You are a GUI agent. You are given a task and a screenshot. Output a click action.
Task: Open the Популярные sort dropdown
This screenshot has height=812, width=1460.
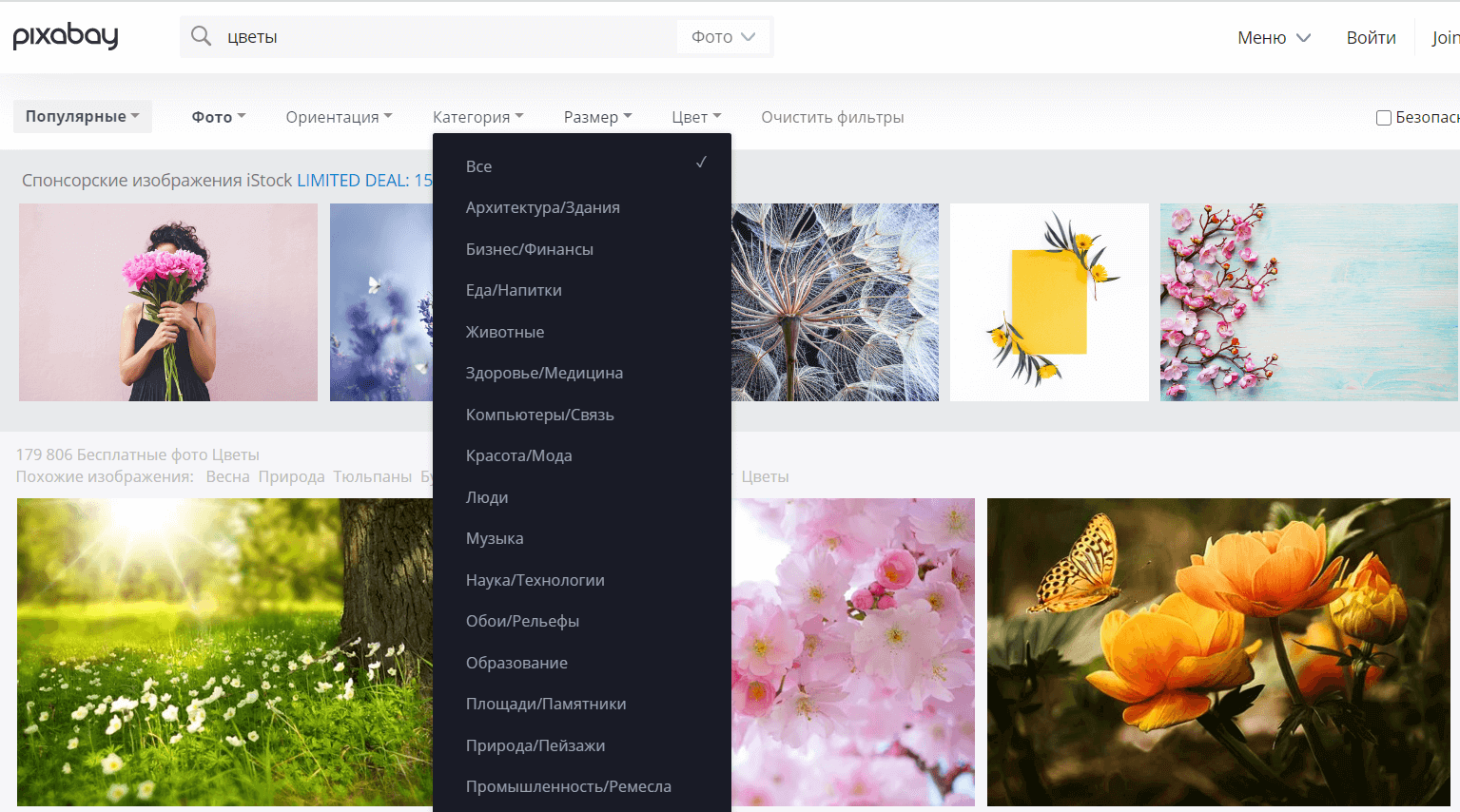click(83, 116)
